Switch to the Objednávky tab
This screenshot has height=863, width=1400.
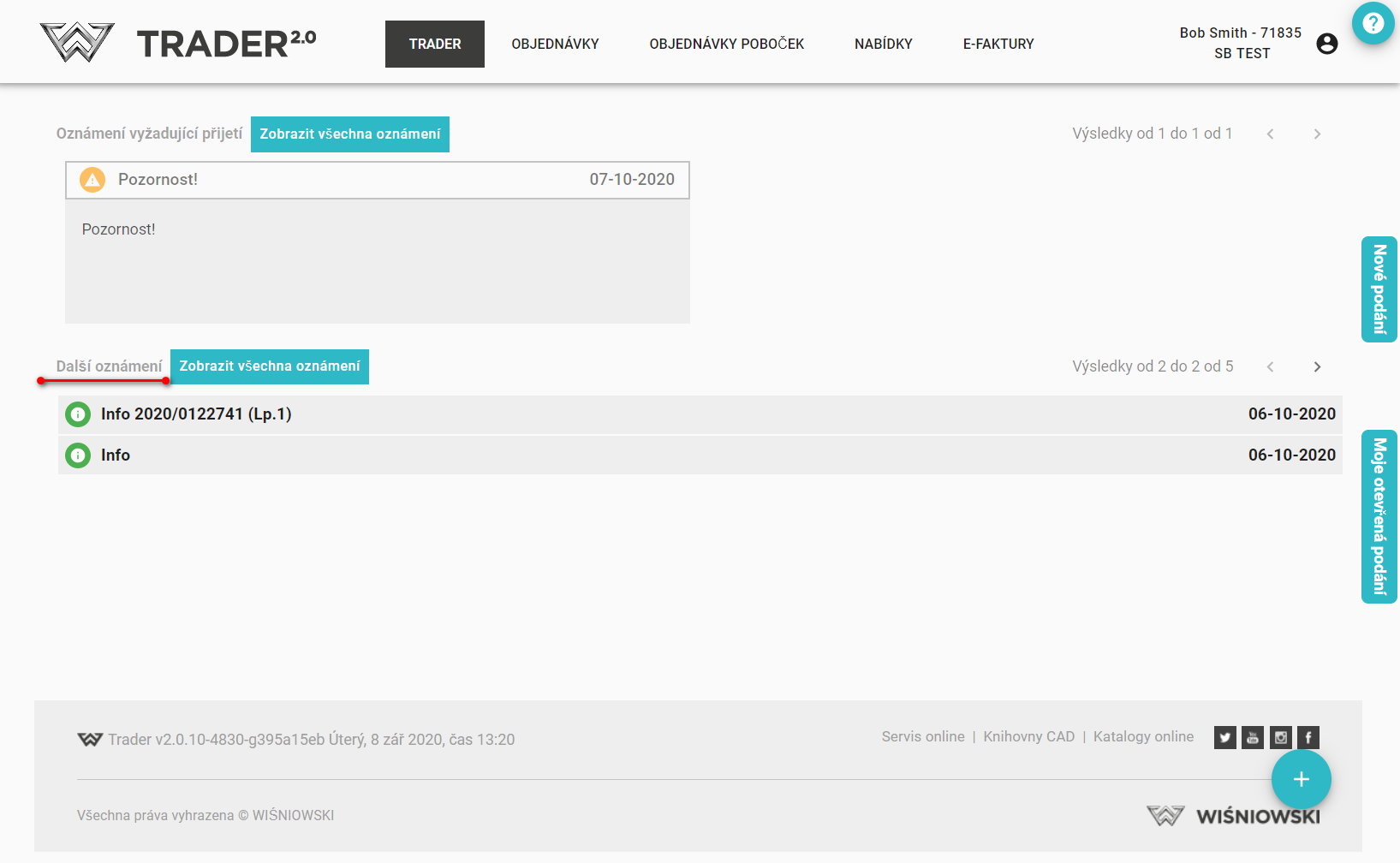[555, 44]
